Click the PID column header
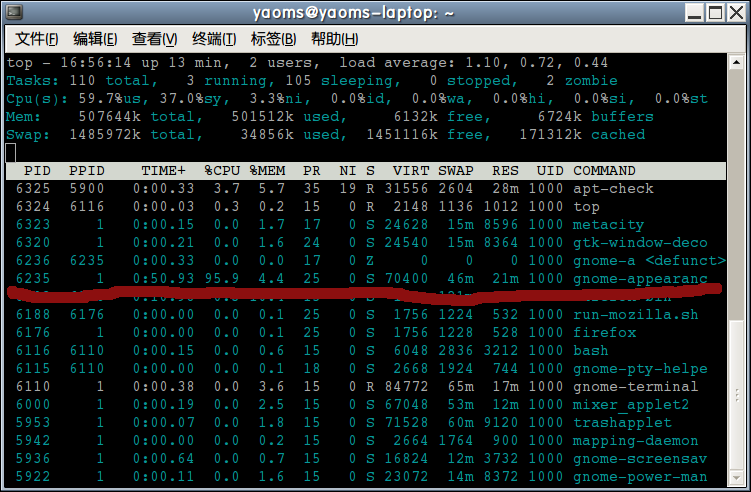 click(37, 171)
